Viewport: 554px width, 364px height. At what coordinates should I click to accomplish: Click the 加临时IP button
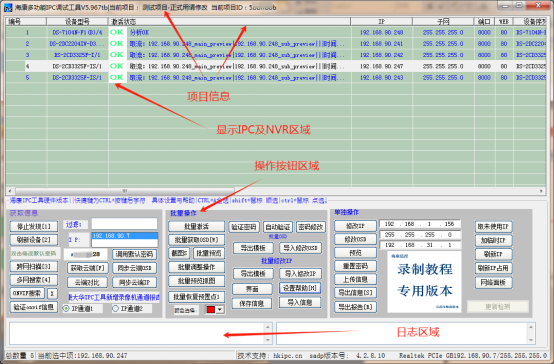(x=493, y=241)
